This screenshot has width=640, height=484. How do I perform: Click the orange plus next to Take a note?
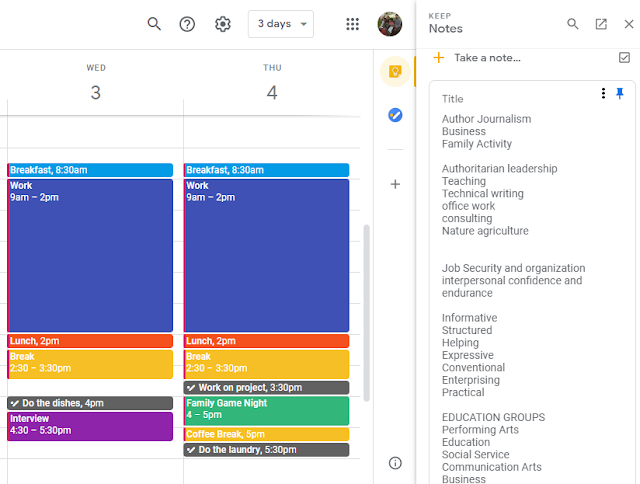439,58
